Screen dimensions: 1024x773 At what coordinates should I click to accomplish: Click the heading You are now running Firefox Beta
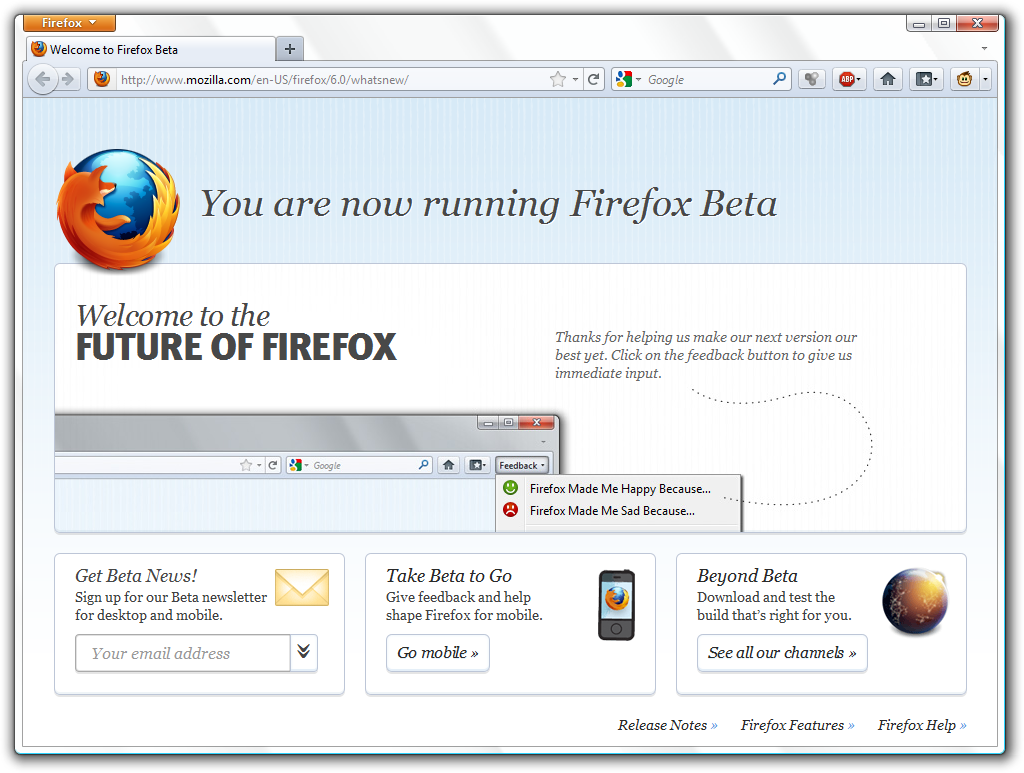pyautogui.click(x=488, y=204)
